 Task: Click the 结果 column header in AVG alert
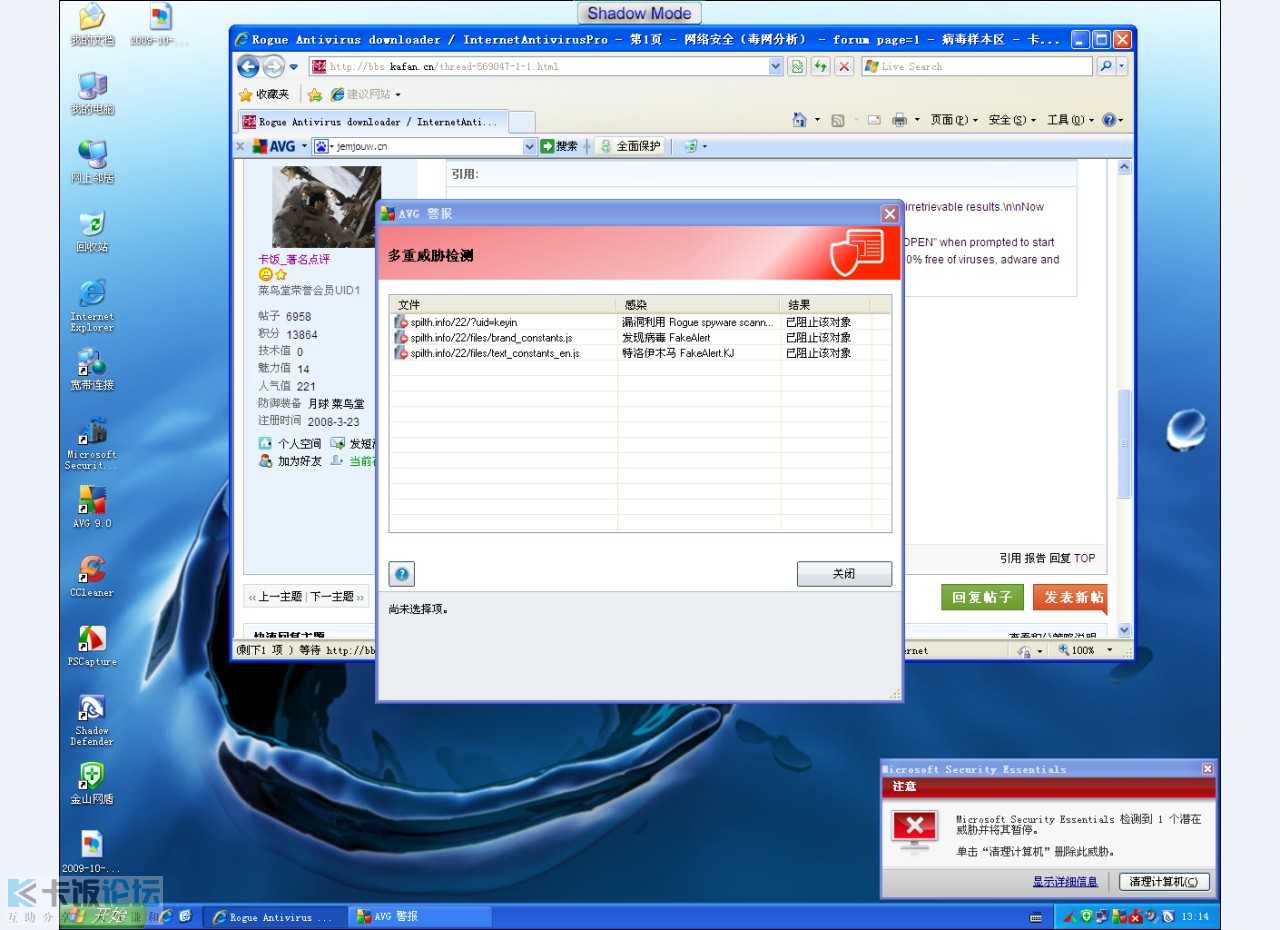[x=825, y=305]
